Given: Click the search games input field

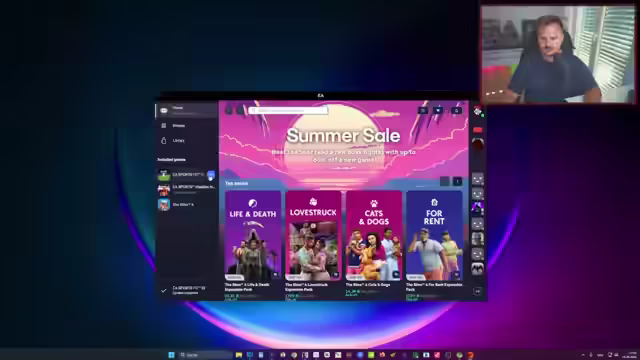Looking at the screenshot, I should [x=288, y=110].
